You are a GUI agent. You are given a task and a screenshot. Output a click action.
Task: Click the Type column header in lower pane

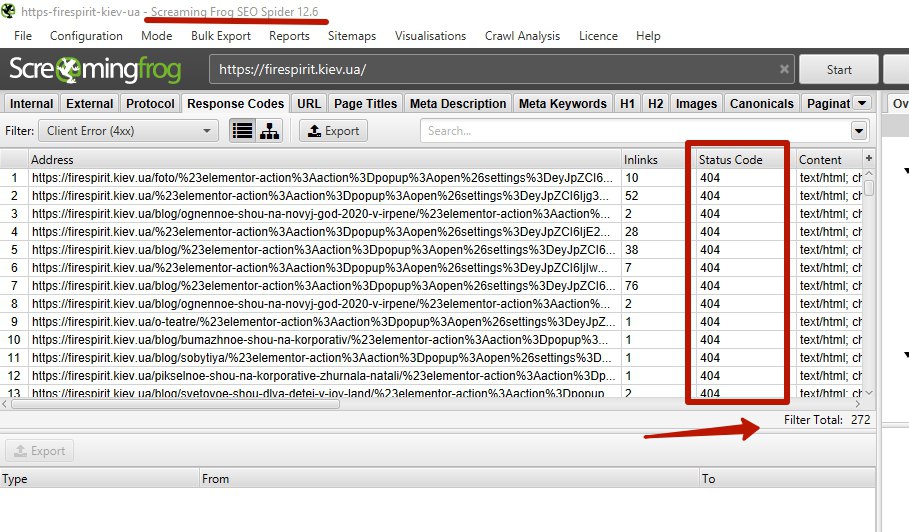click(x=100, y=479)
